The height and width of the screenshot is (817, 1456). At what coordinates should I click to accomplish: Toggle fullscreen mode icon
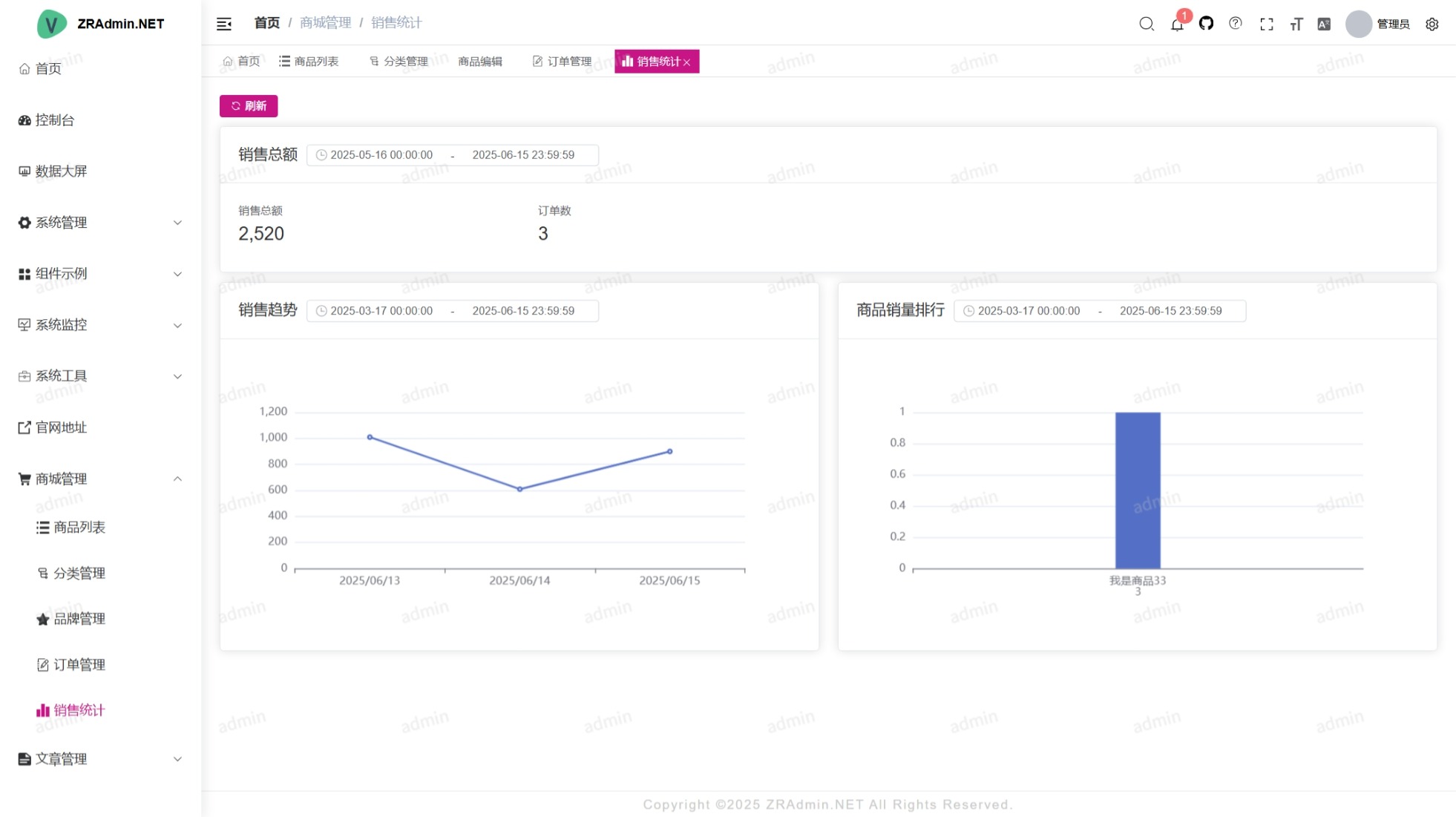coord(1267,24)
